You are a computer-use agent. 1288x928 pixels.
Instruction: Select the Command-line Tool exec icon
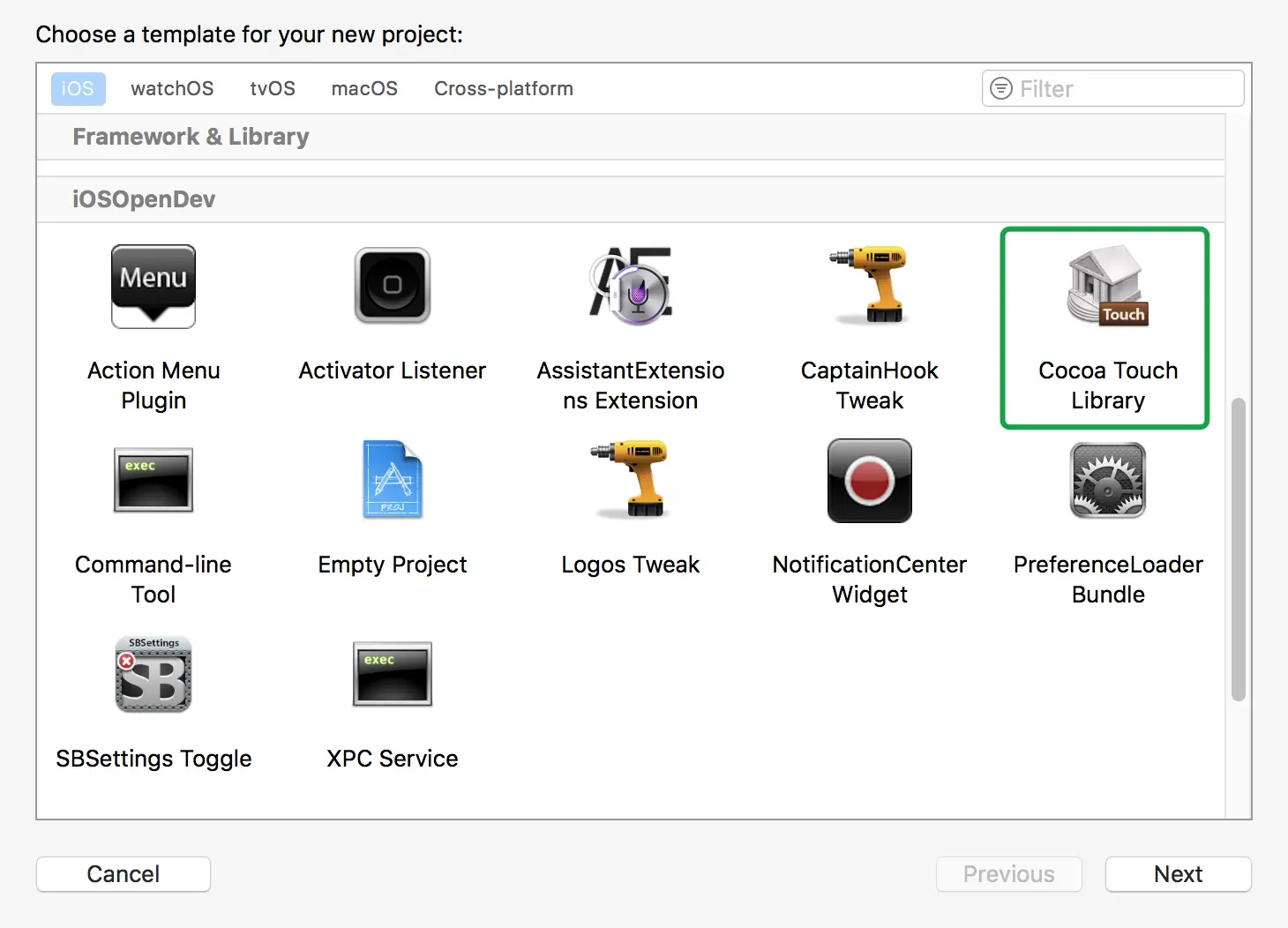point(154,480)
